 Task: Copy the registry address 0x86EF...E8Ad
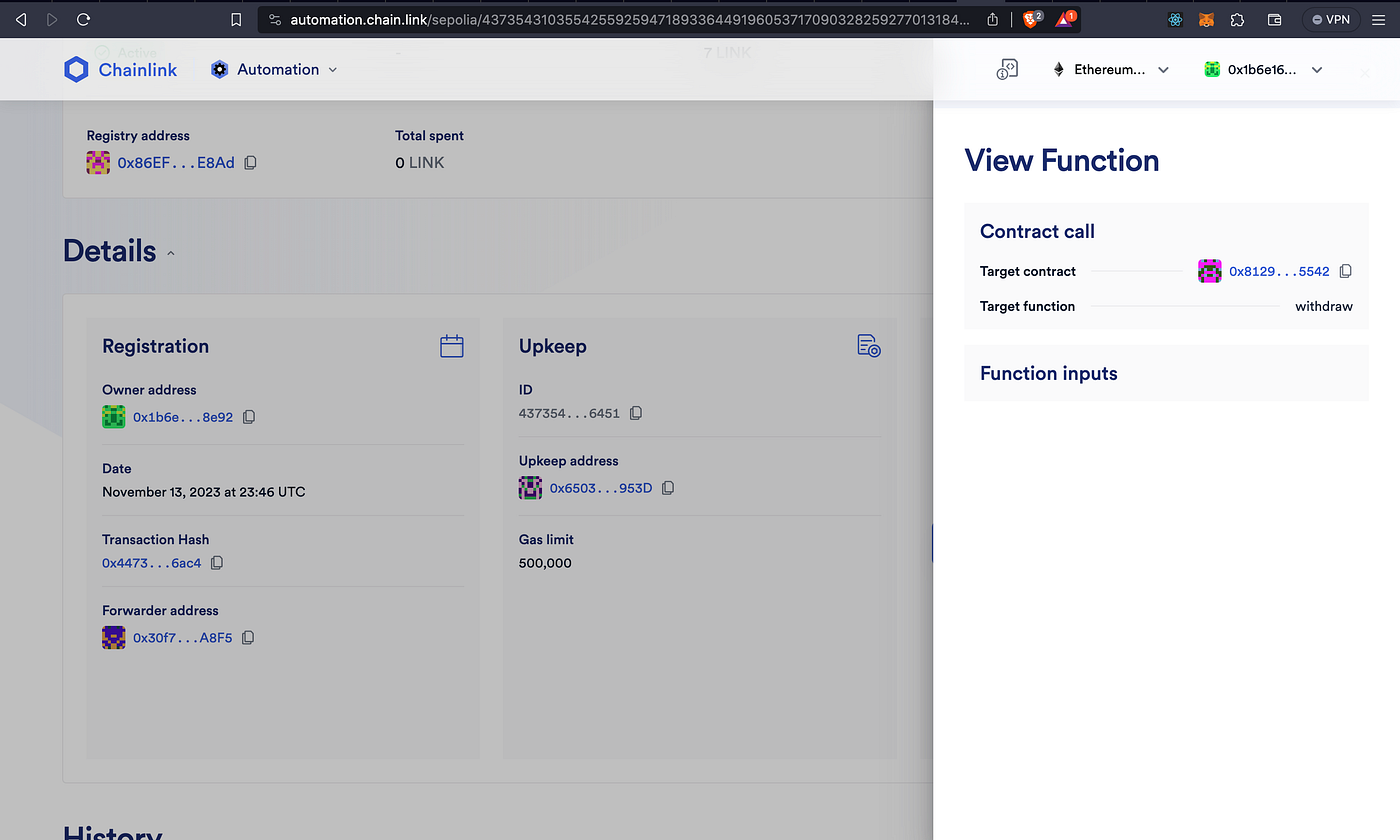[250, 162]
